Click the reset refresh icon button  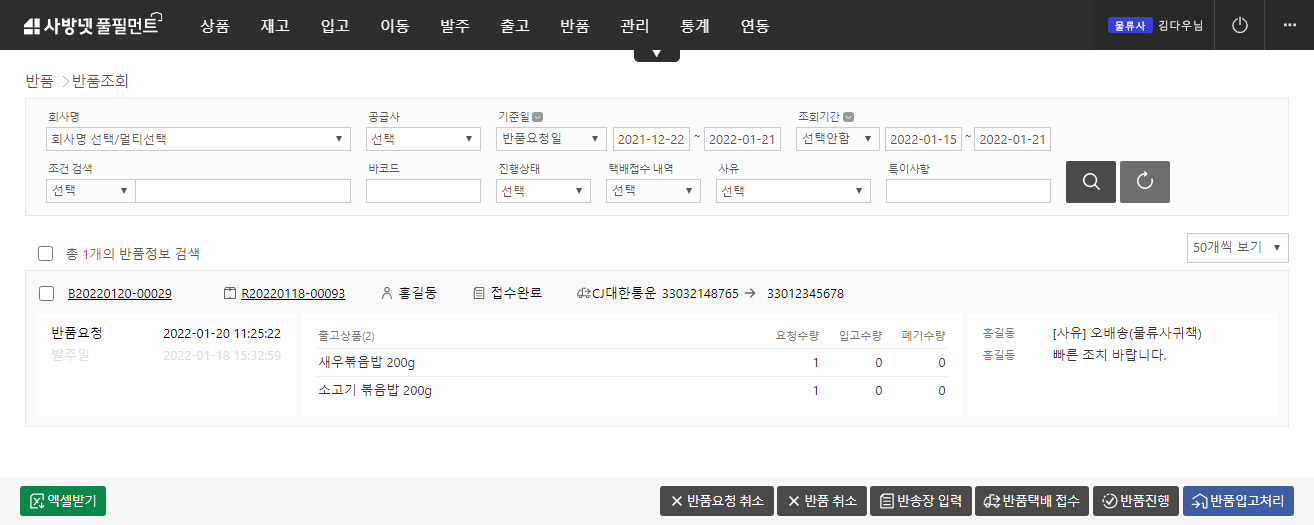[x=1145, y=182]
